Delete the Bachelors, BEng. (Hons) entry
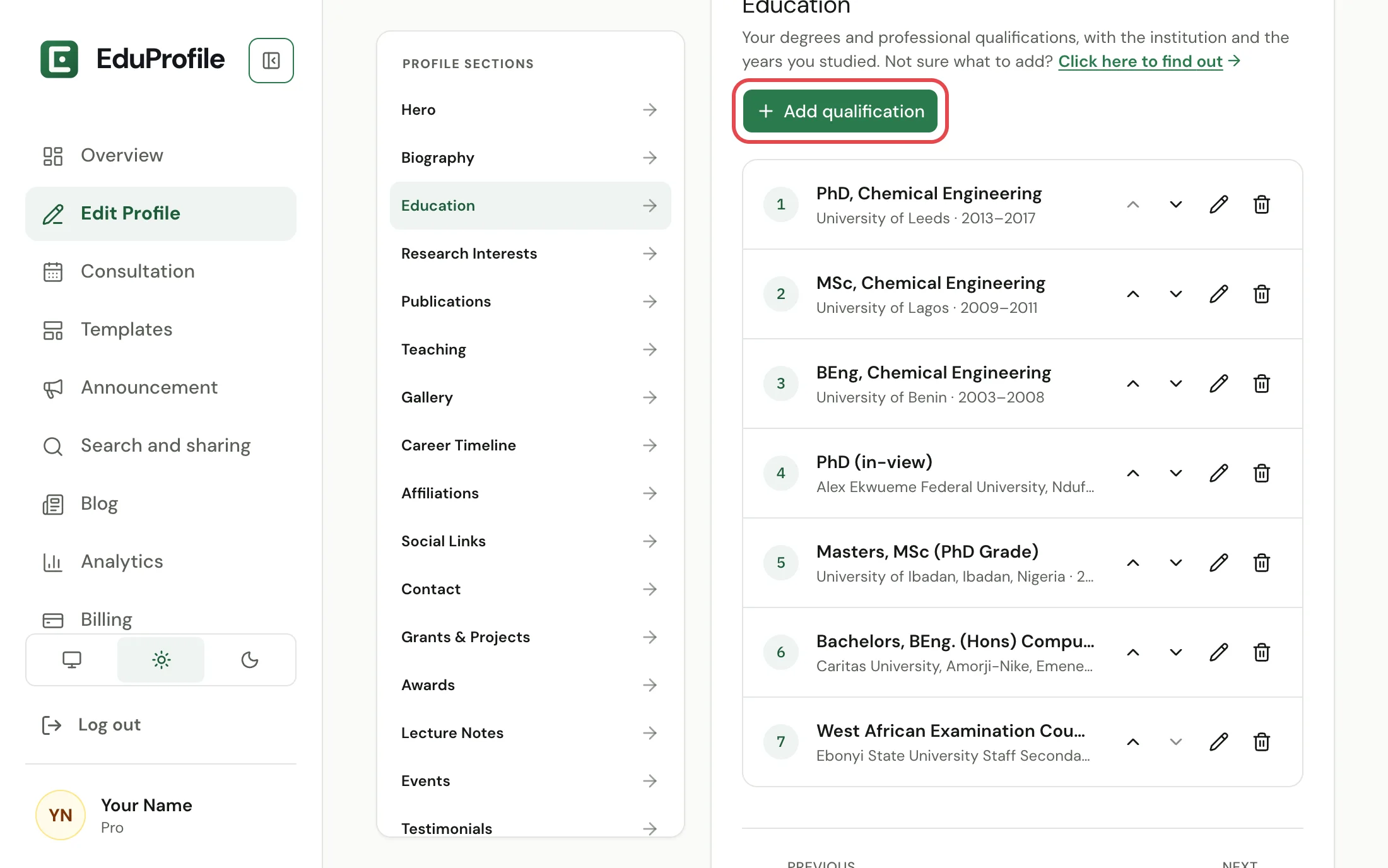1388x868 pixels. (1262, 652)
